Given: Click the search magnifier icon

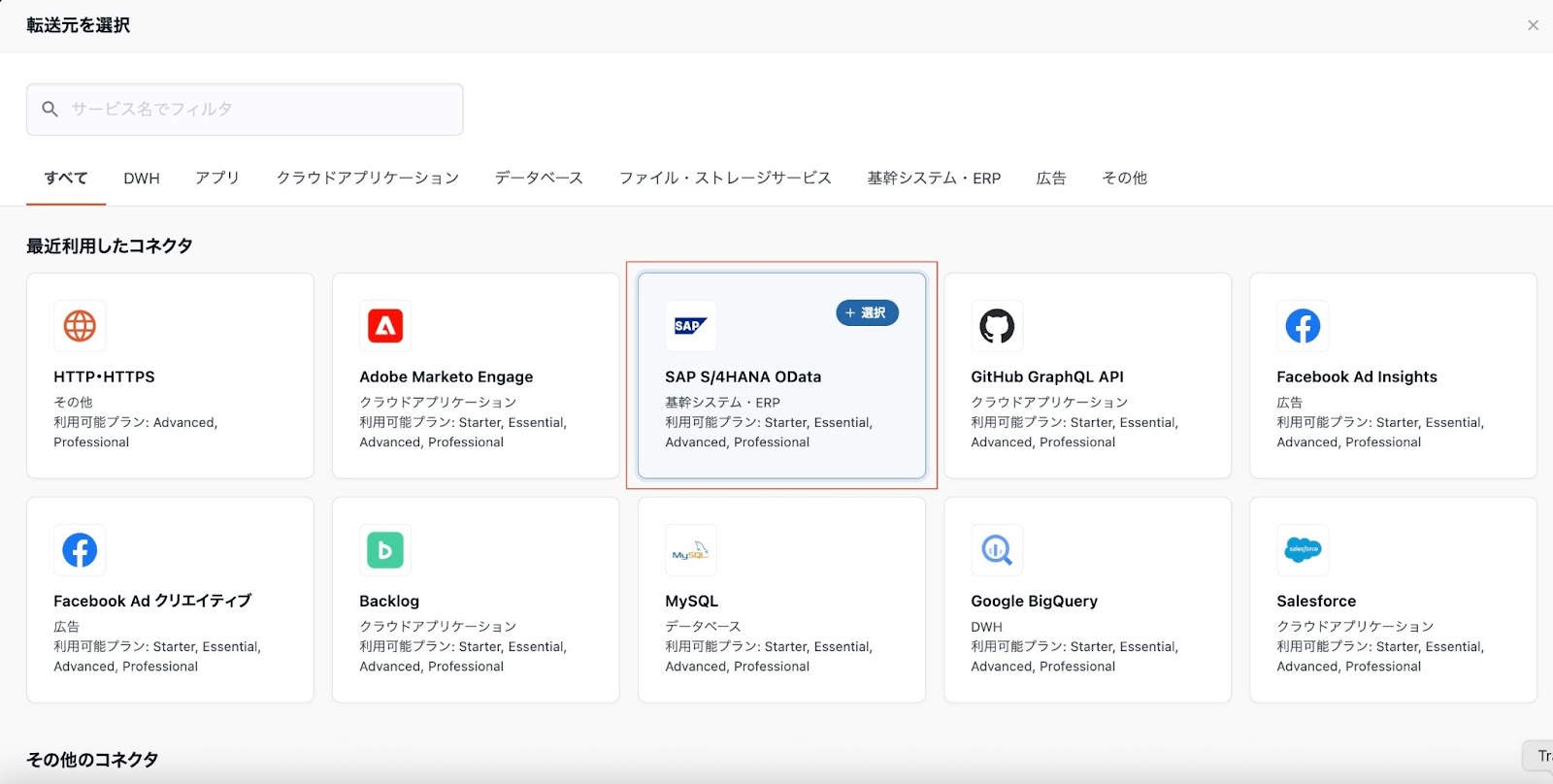Looking at the screenshot, I should click(50, 110).
